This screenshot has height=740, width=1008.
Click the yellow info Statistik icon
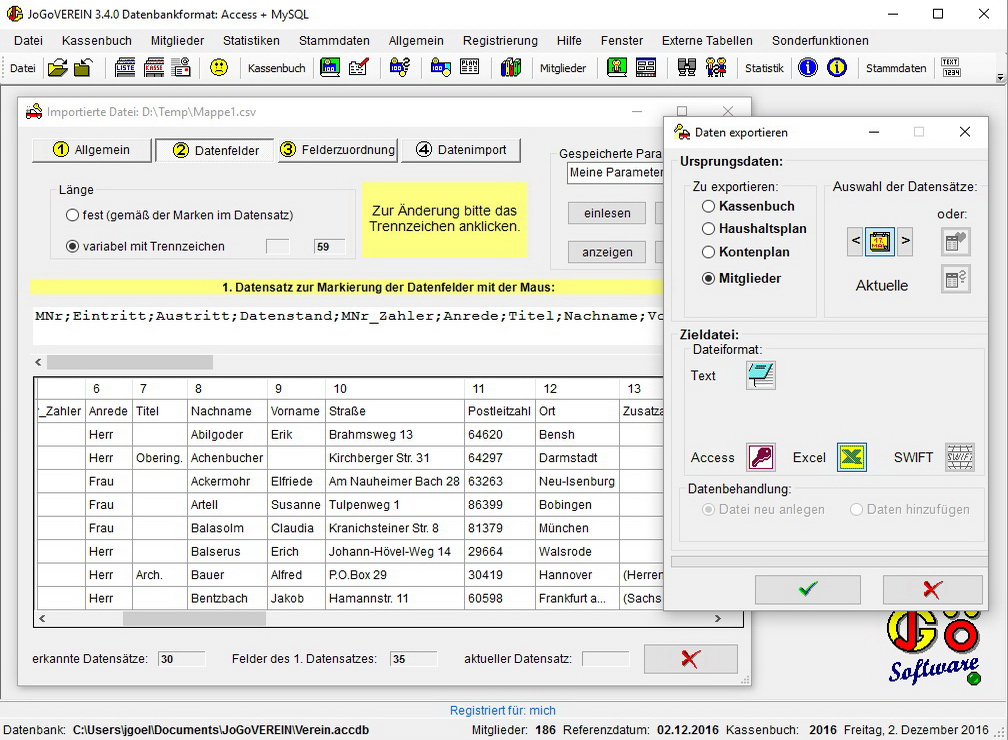tap(836, 68)
